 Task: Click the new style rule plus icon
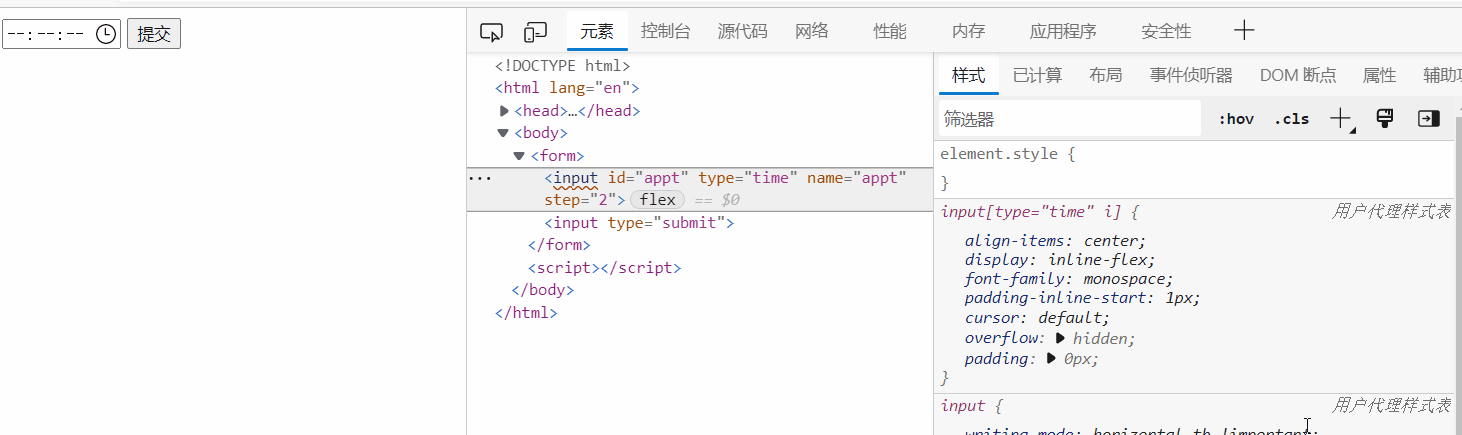[1341, 119]
